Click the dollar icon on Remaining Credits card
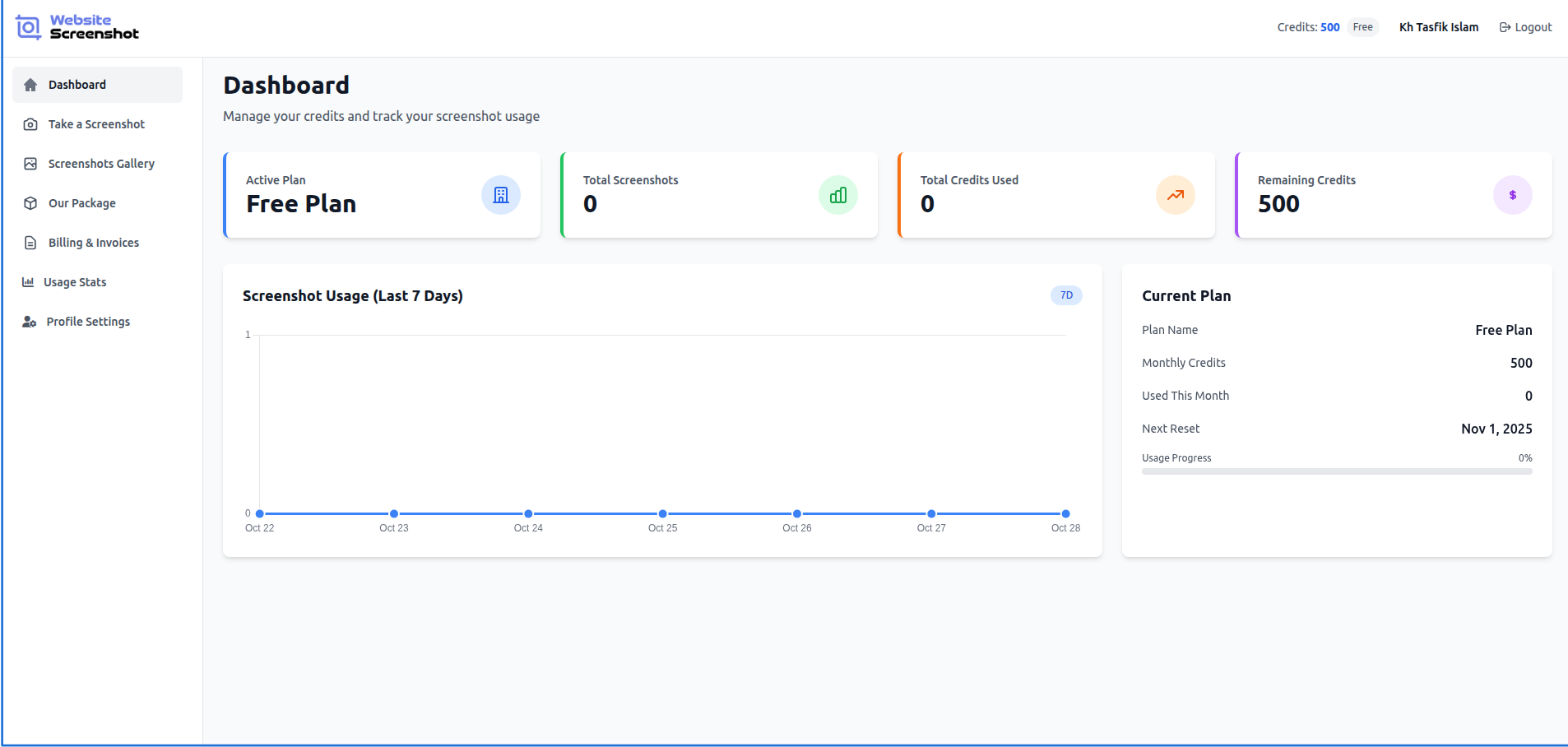 point(1512,195)
